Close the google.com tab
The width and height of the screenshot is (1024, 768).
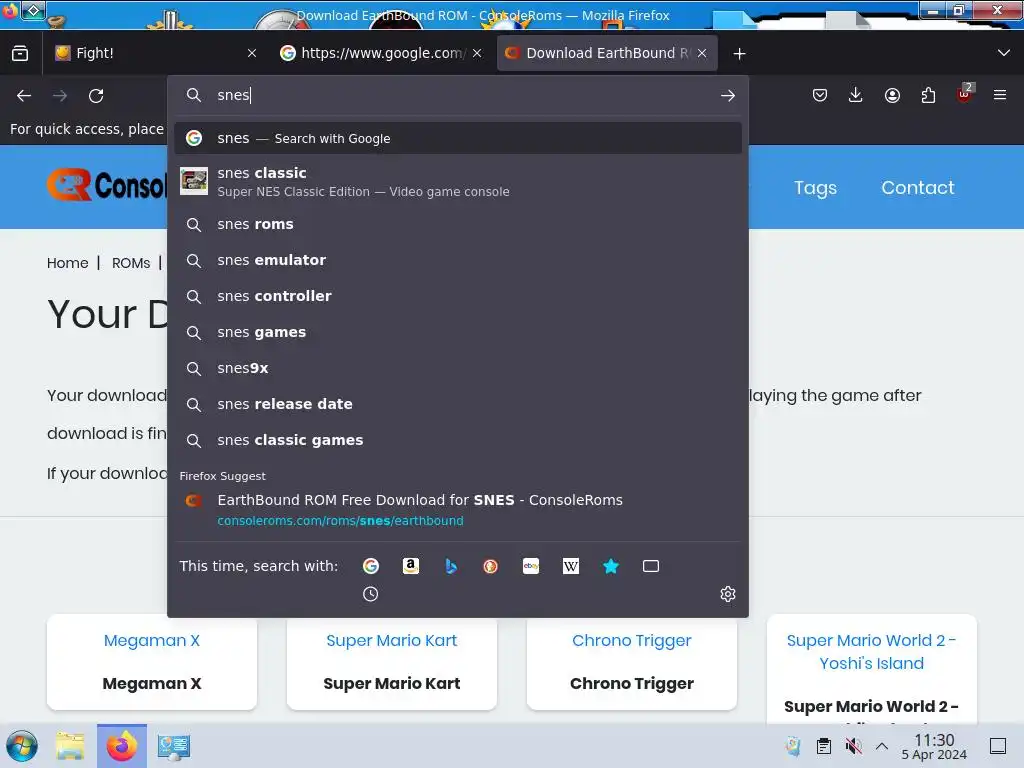coord(477,53)
